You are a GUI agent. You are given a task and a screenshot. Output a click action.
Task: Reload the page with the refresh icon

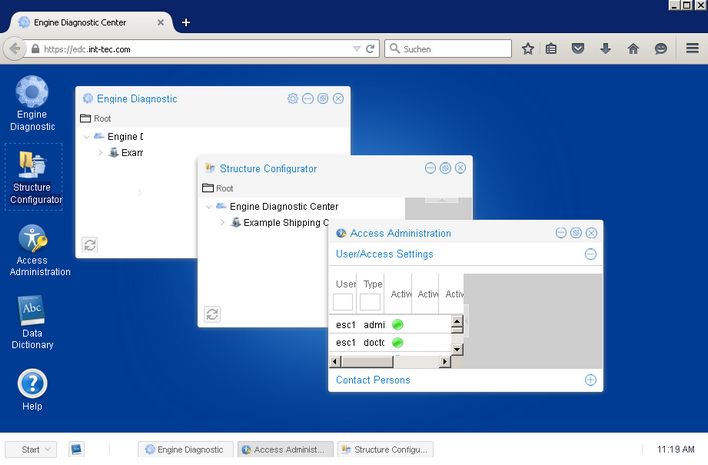point(370,49)
